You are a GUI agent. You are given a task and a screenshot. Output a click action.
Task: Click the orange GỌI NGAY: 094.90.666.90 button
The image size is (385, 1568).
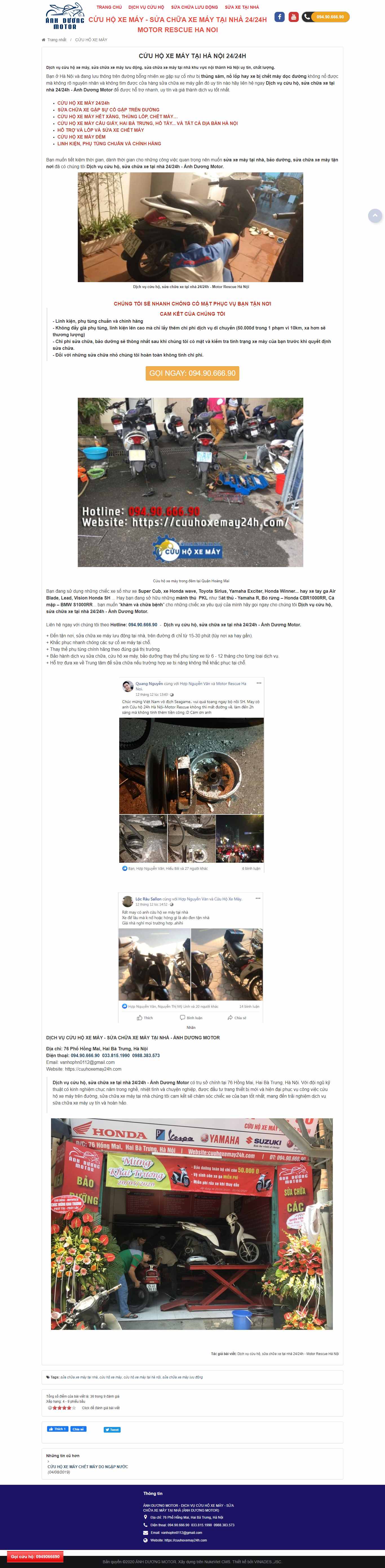click(192, 373)
